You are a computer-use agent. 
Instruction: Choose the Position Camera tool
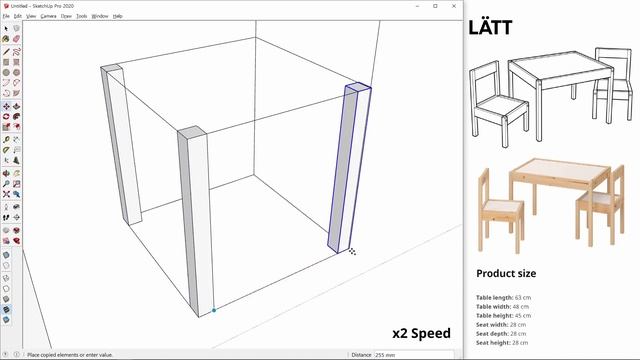(x=6, y=207)
